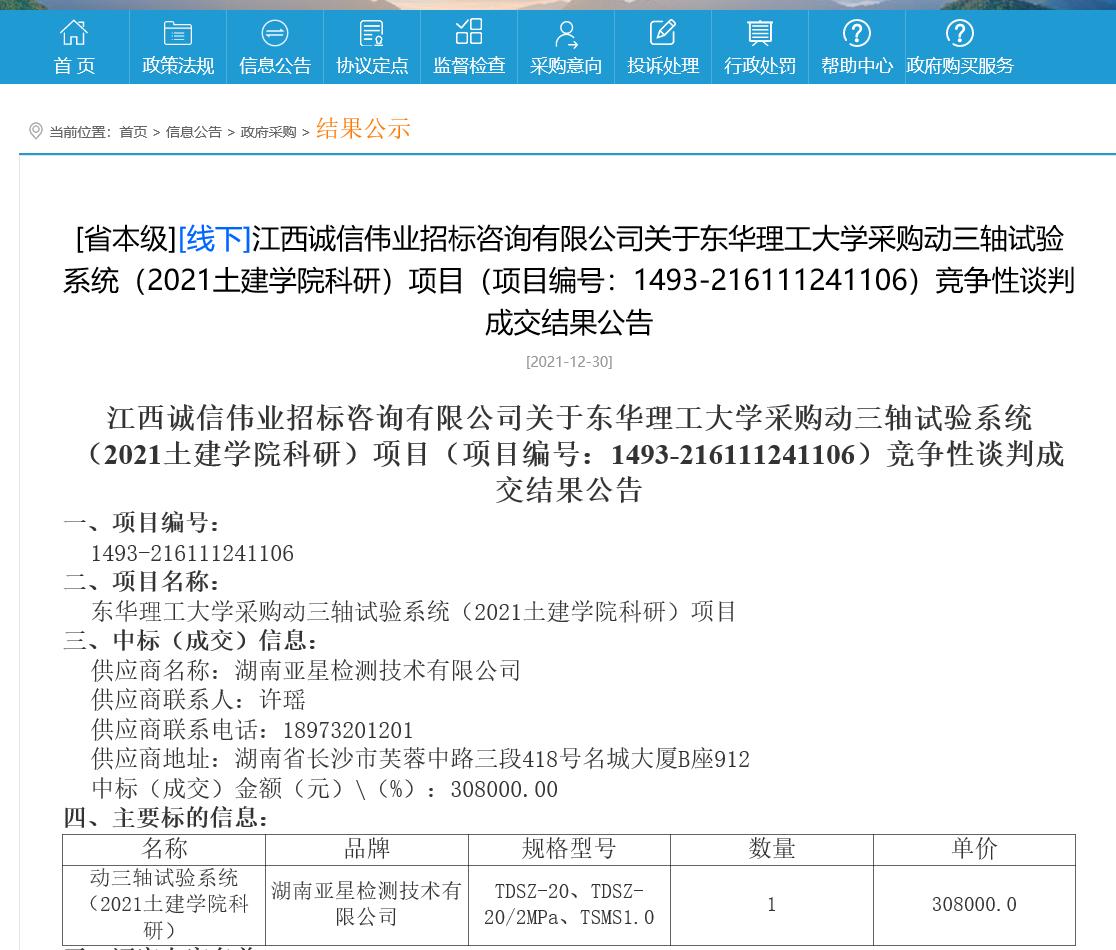Click the 监督检查 grid icon
The width and height of the screenshot is (1116, 950).
[x=469, y=32]
